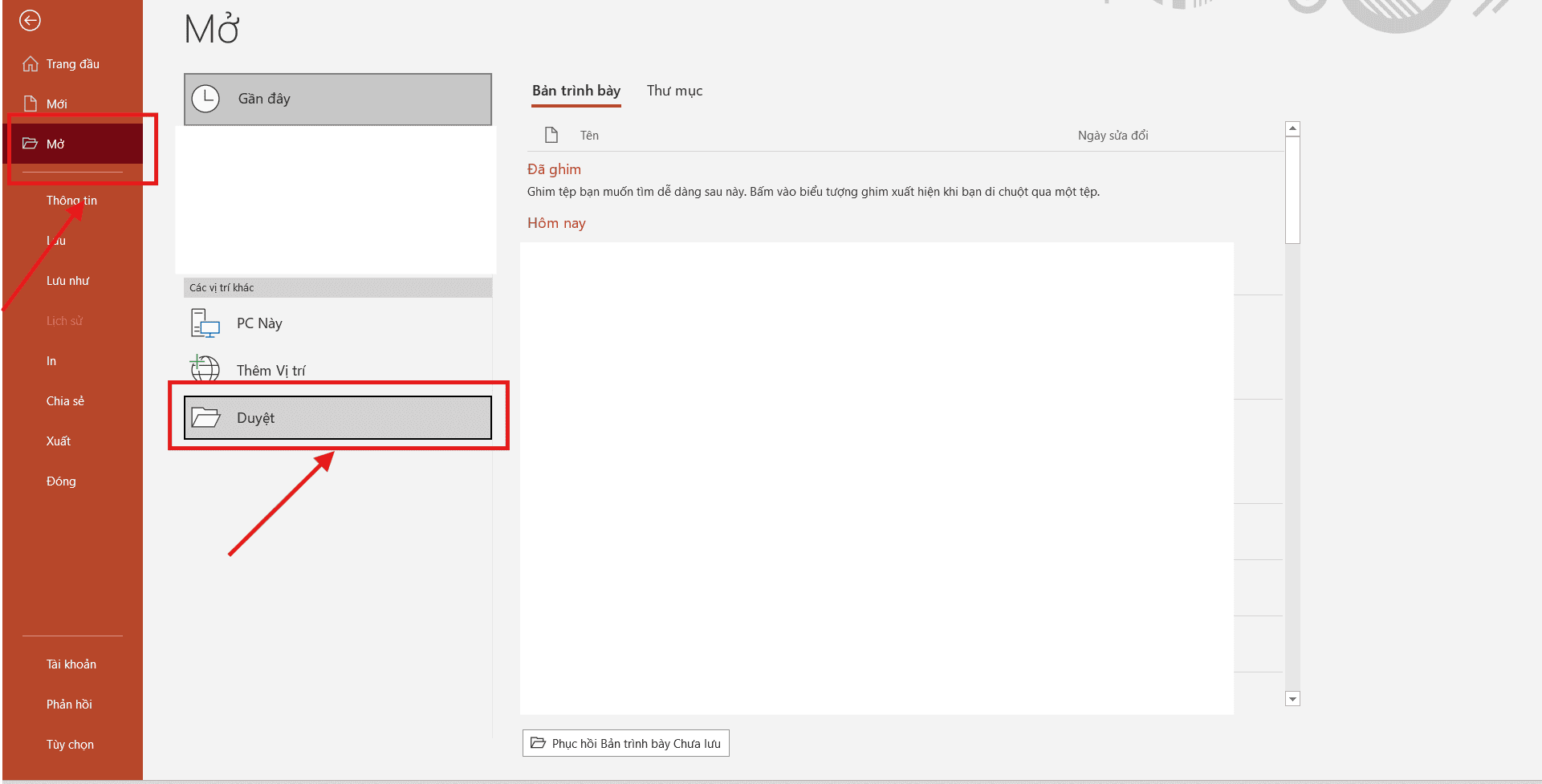This screenshot has width=1542, height=784.
Task: Select Lưu như in the sidebar
Action: tap(67, 281)
